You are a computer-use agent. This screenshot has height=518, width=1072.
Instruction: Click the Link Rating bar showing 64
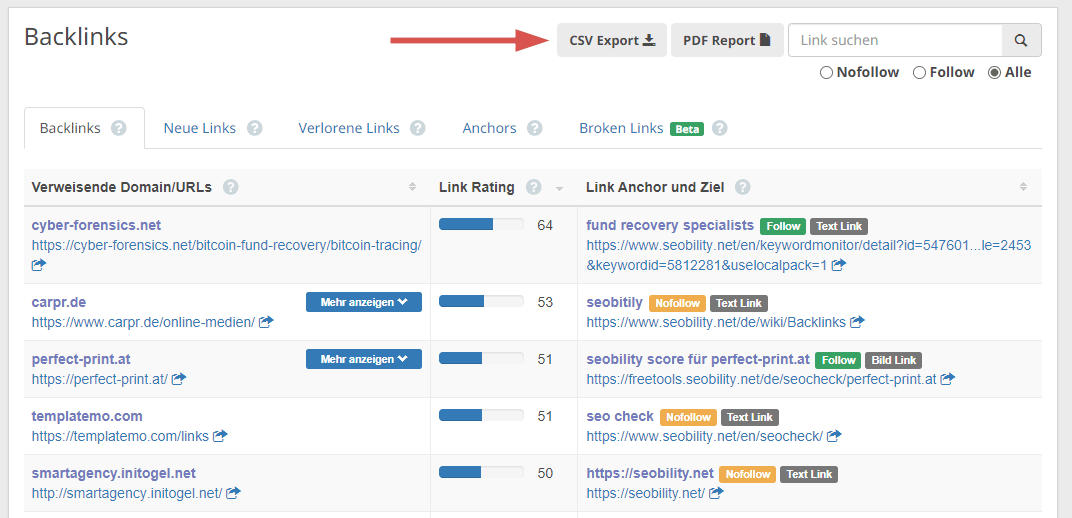(481, 224)
